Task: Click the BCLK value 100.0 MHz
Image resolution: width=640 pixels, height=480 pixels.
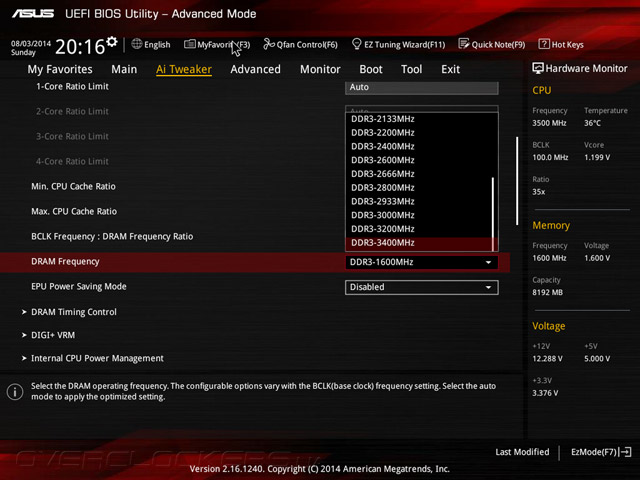Action: coord(550,157)
